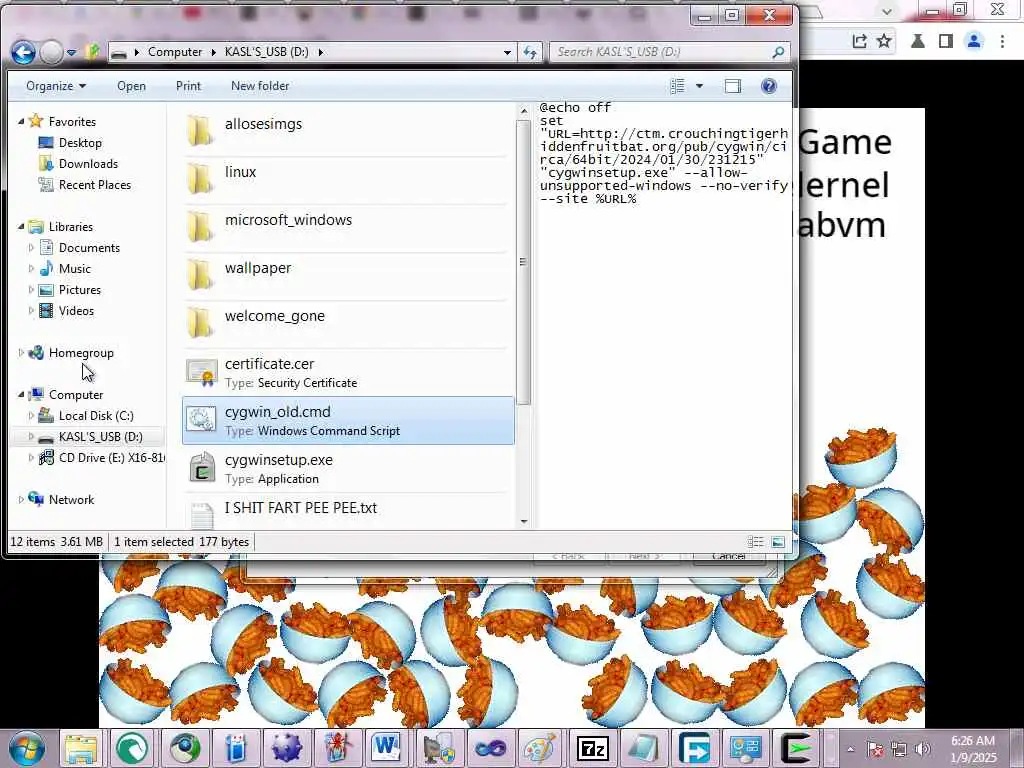Switch to large icons via status bar icon
Screen dimensions: 1024x768
click(778, 542)
